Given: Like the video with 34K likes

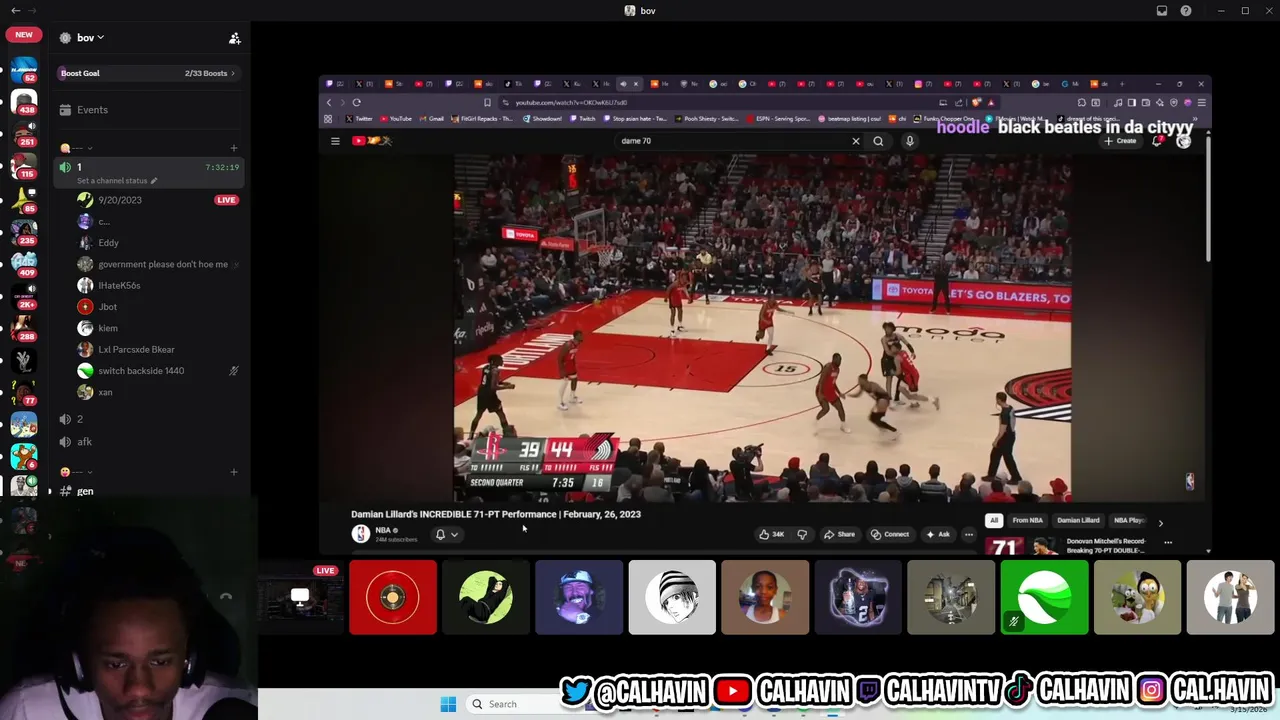Looking at the screenshot, I should (x=771, y=534).
